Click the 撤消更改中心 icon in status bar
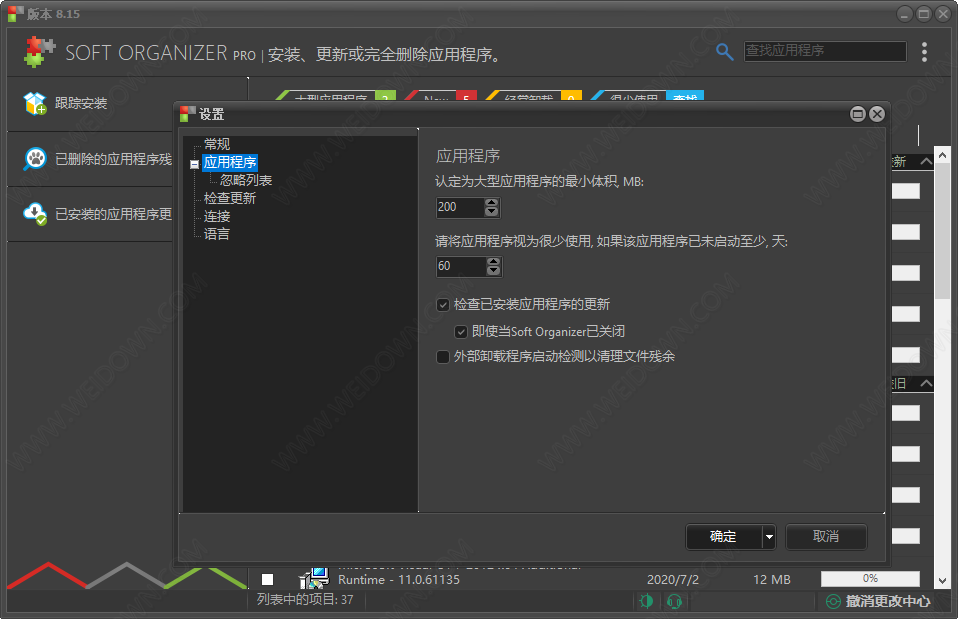The width and height of the screenshot is (958, 619). click(x=833, y=601)
